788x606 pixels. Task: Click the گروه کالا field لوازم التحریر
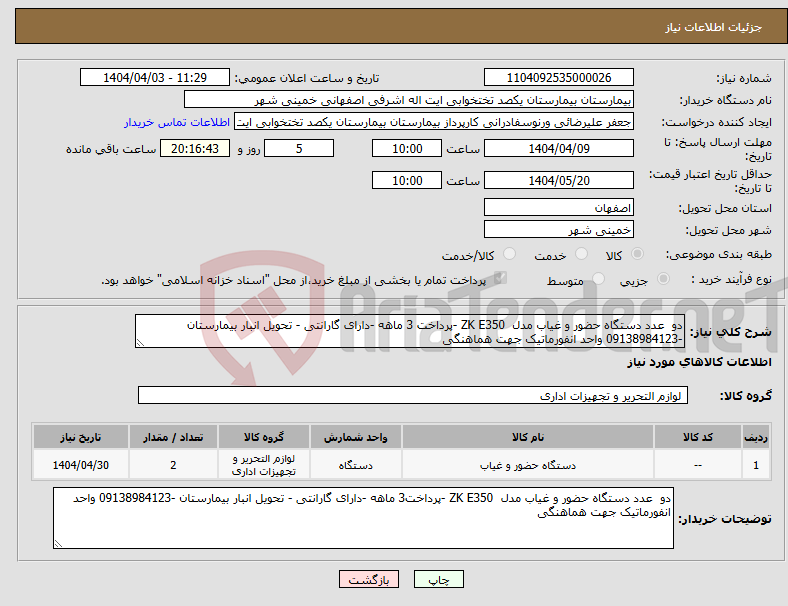pyautogui.click(x=413, y=395)
